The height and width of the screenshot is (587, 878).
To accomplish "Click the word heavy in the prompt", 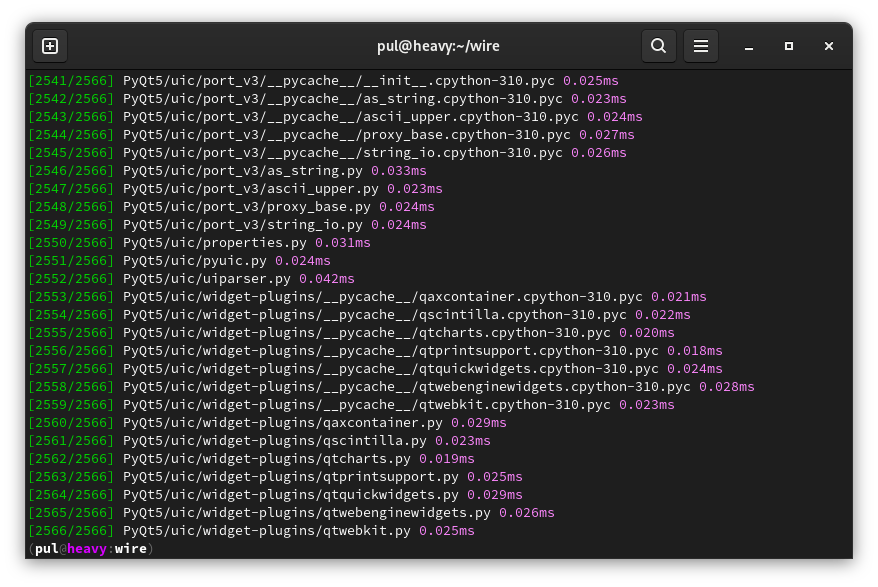I will click(87, 548).
